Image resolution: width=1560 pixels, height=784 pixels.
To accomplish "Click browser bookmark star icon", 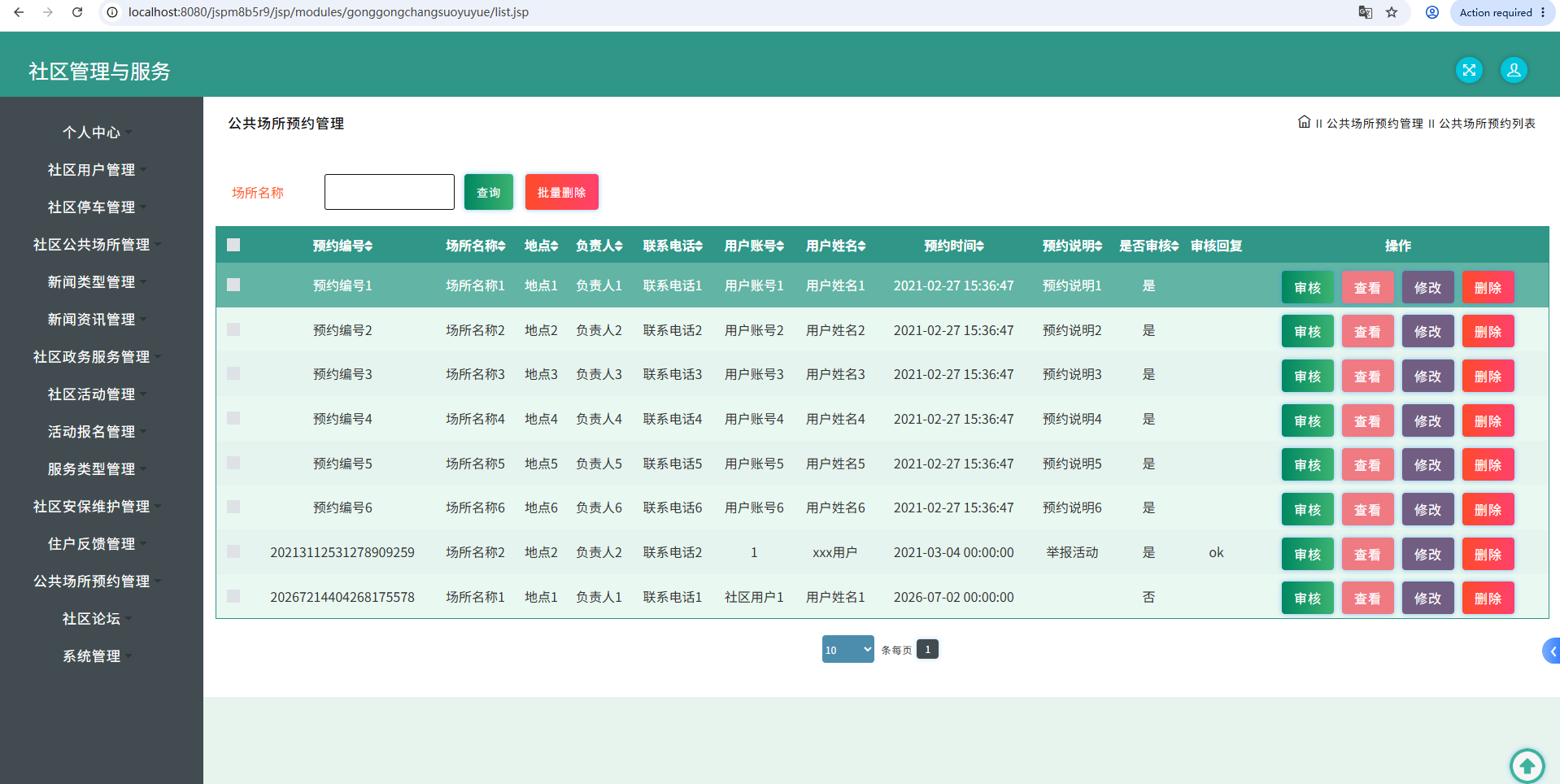I will point(1392,12).
